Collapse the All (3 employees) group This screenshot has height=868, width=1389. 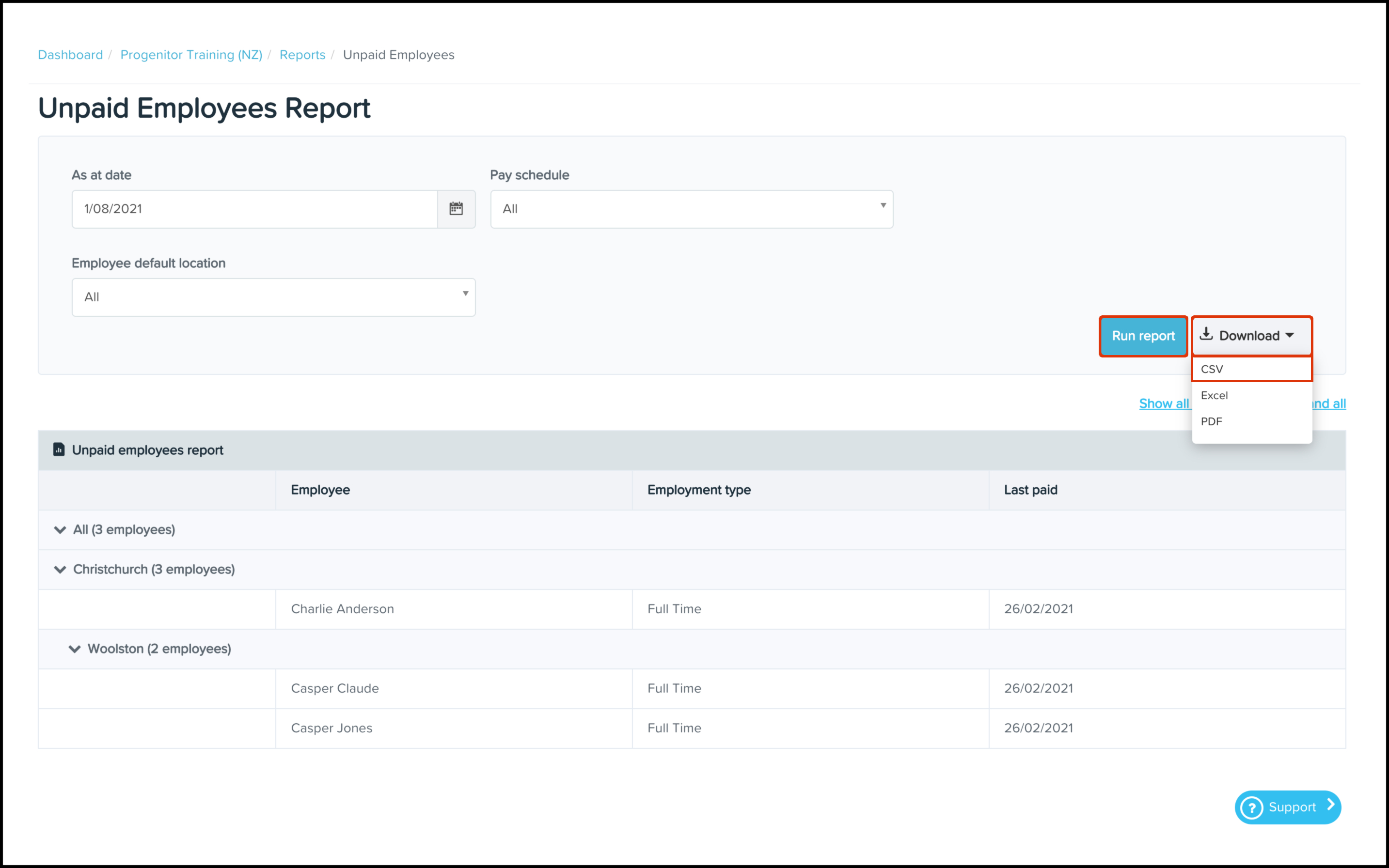click(x=60, y=529)
